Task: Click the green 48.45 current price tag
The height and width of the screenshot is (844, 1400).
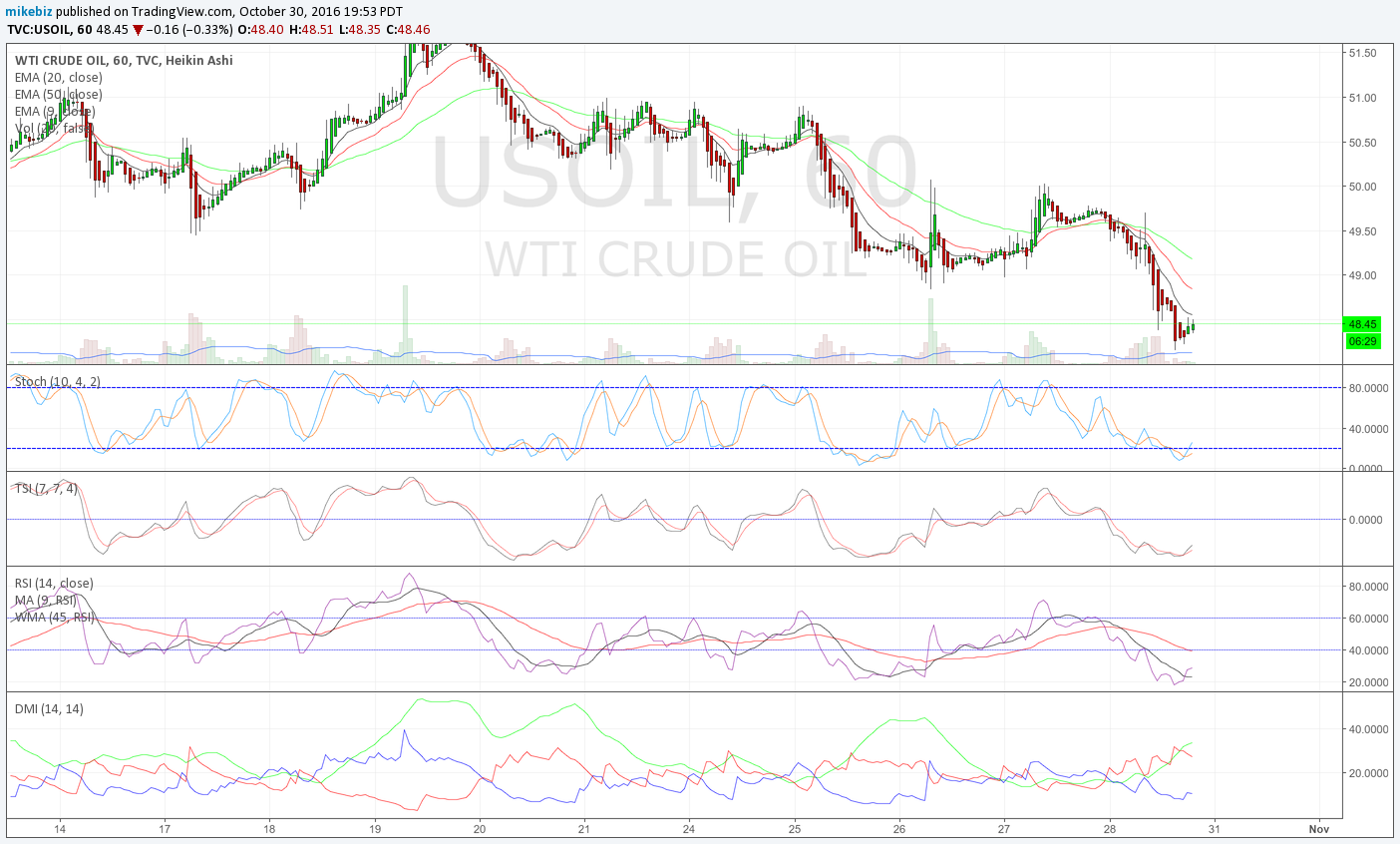Action: [1362, 324]
